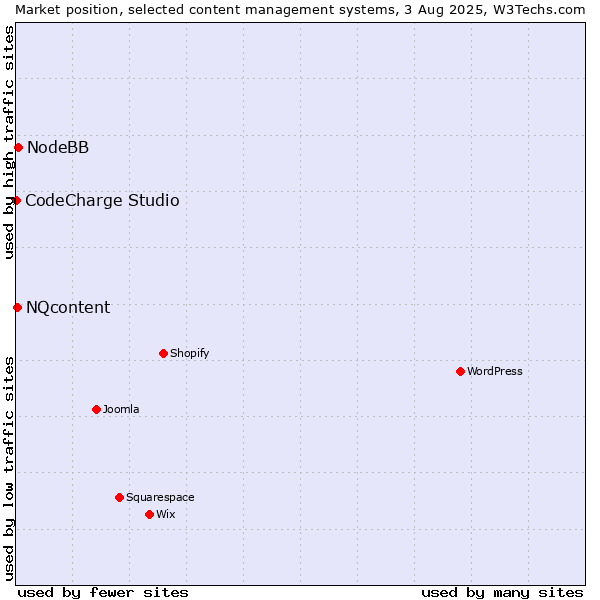This screenshot has height=600, width=600.
Task: Select the CodeCharge Studio label
Action: (102, 201)
